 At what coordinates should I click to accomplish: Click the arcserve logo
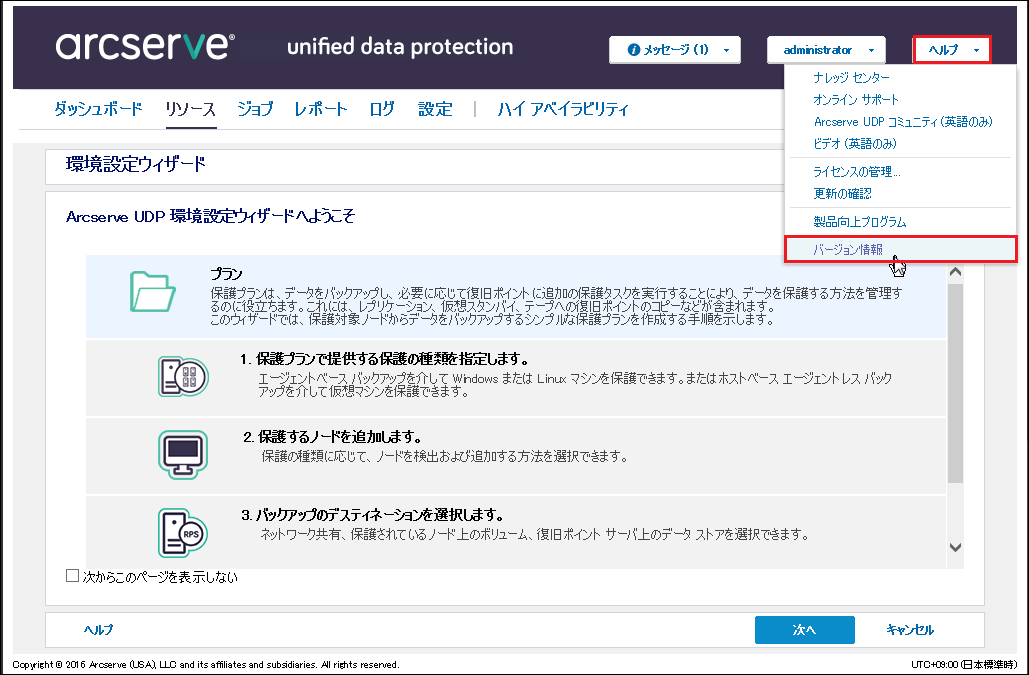pos(145,45)
